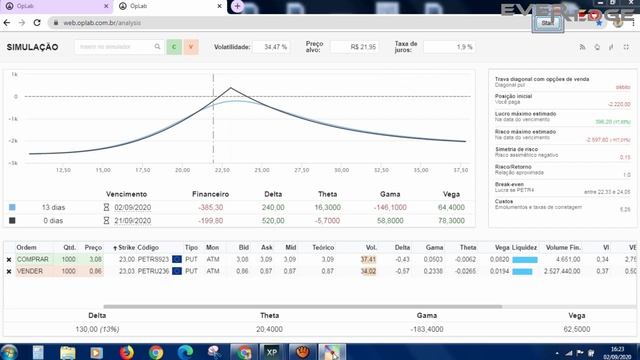This screenshot has height=360, width=640.
Task: Click hourglass icon beside 02/09/2020
Action: (106, 207)
